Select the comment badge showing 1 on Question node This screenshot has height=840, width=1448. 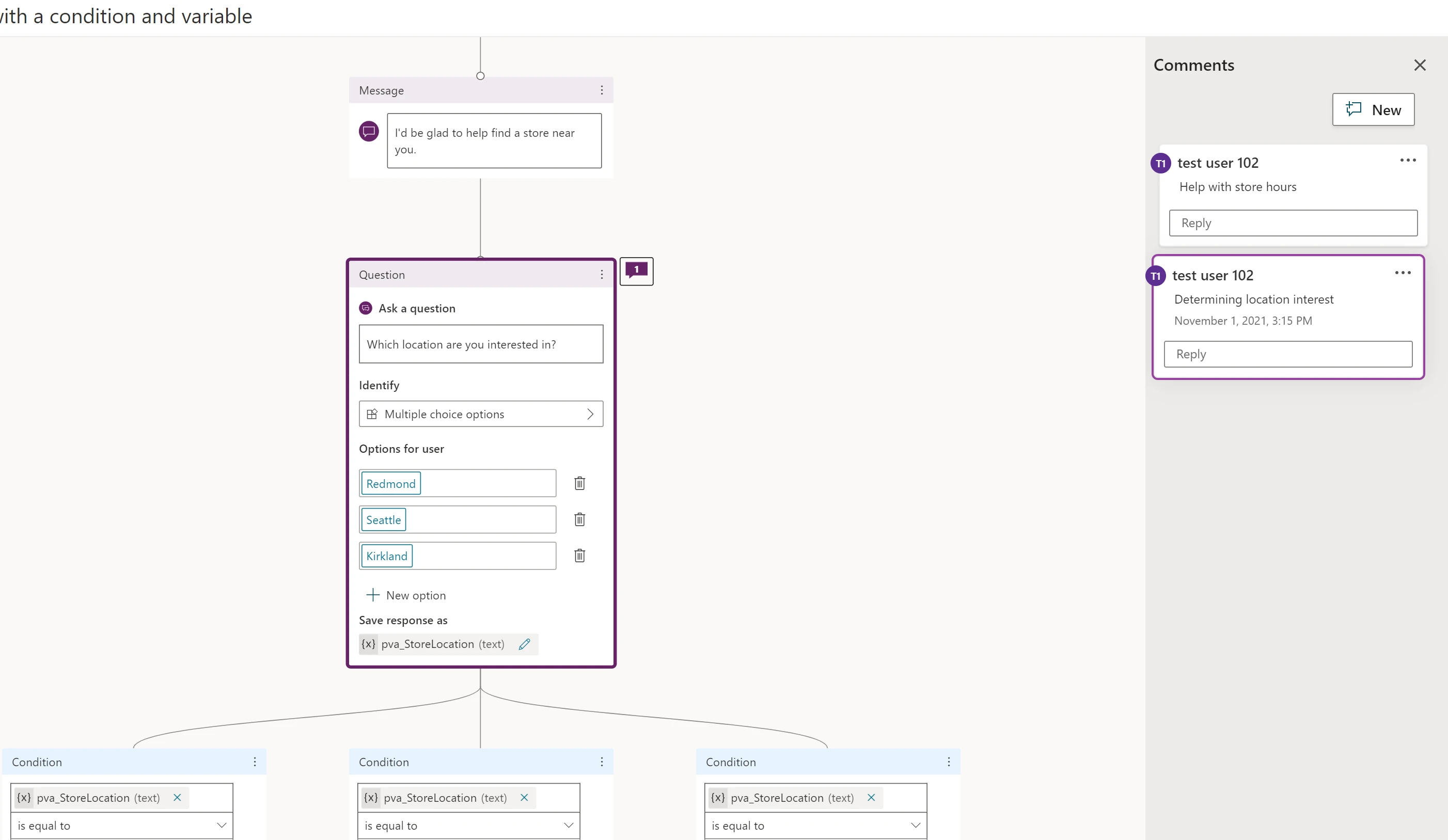(x=636, y=271)
